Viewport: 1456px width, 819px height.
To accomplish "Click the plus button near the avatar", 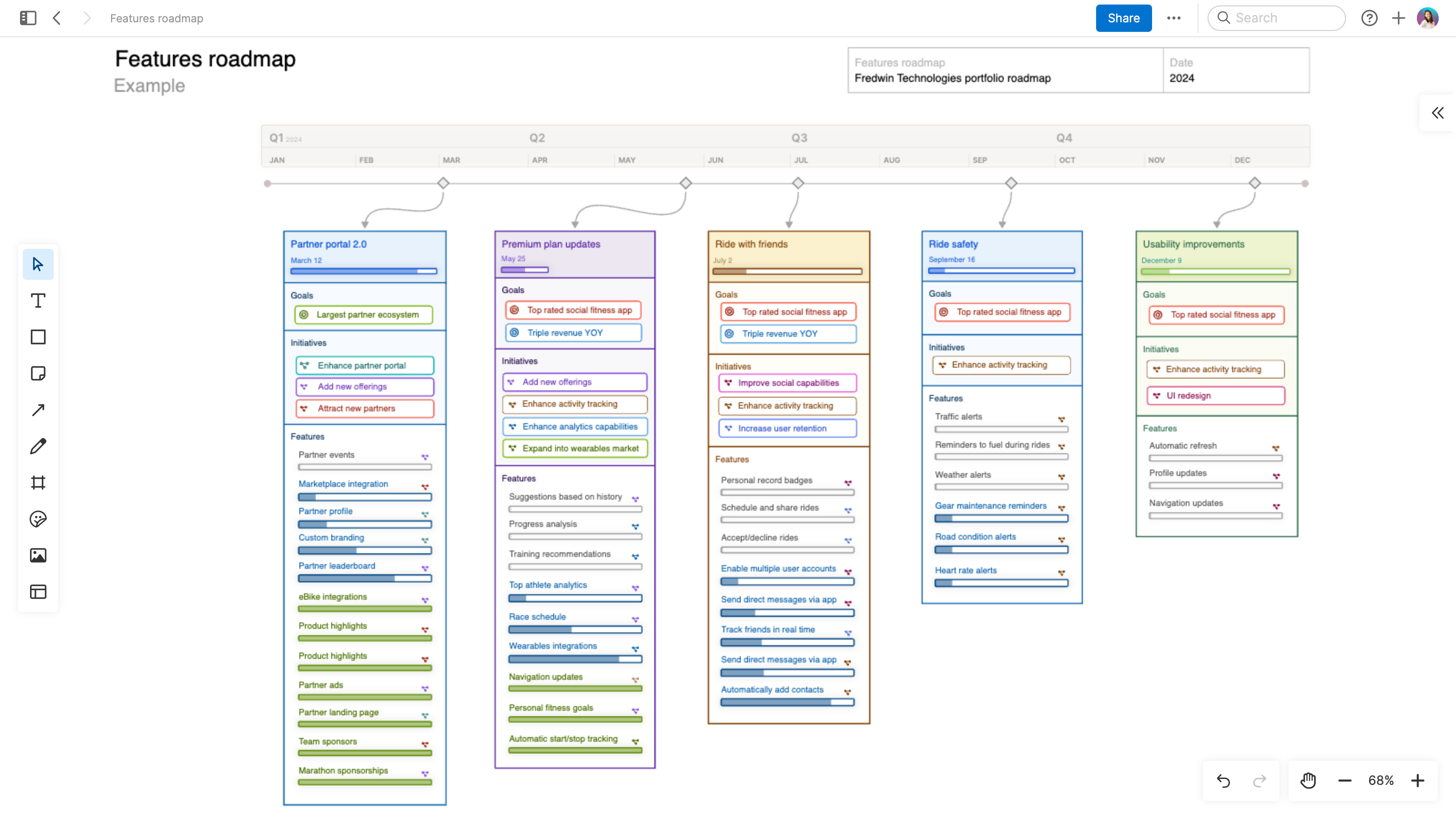I will [1398, 18].
